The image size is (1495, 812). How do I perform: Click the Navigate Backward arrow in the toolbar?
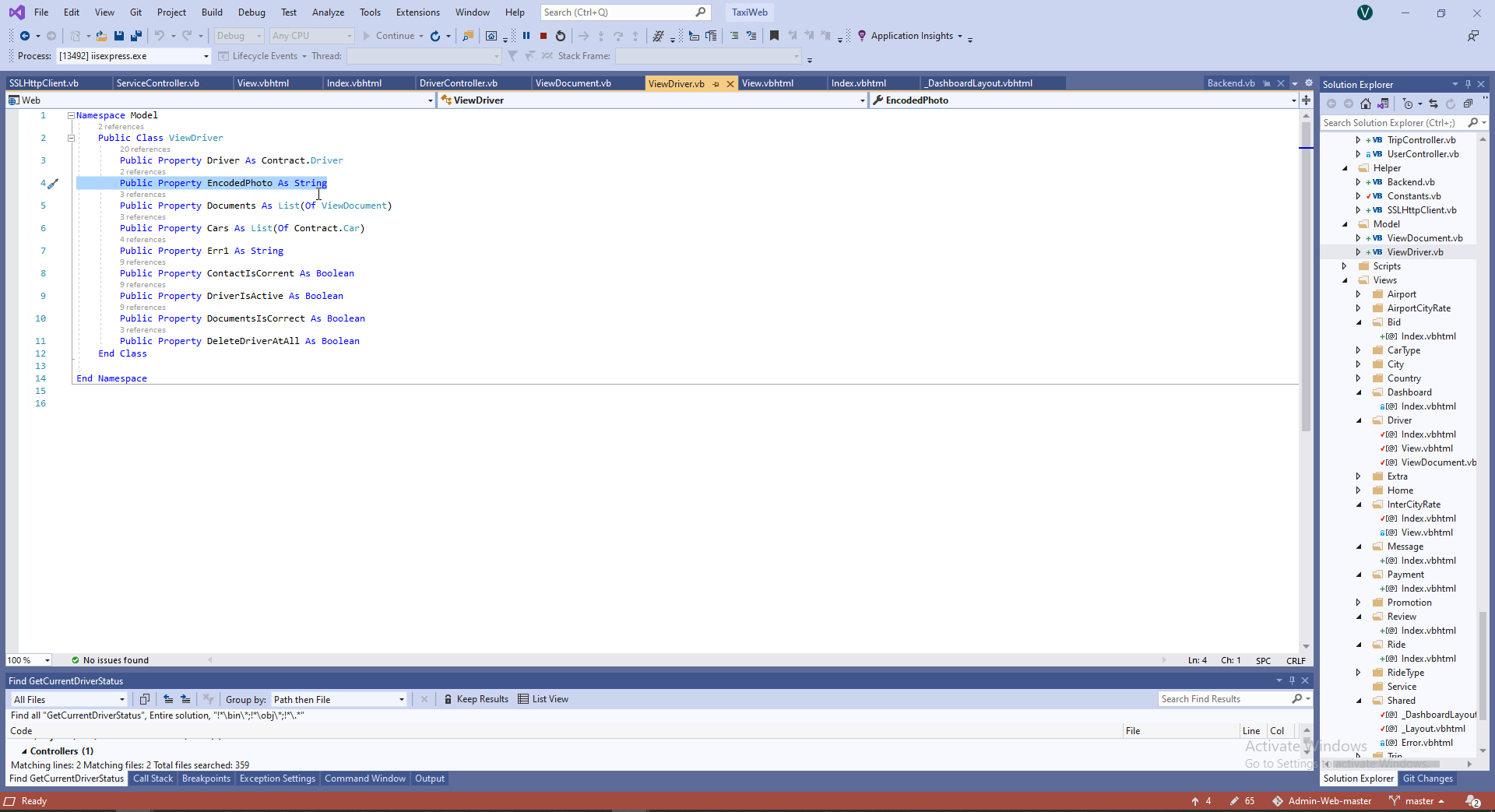(x=25, y=36)
